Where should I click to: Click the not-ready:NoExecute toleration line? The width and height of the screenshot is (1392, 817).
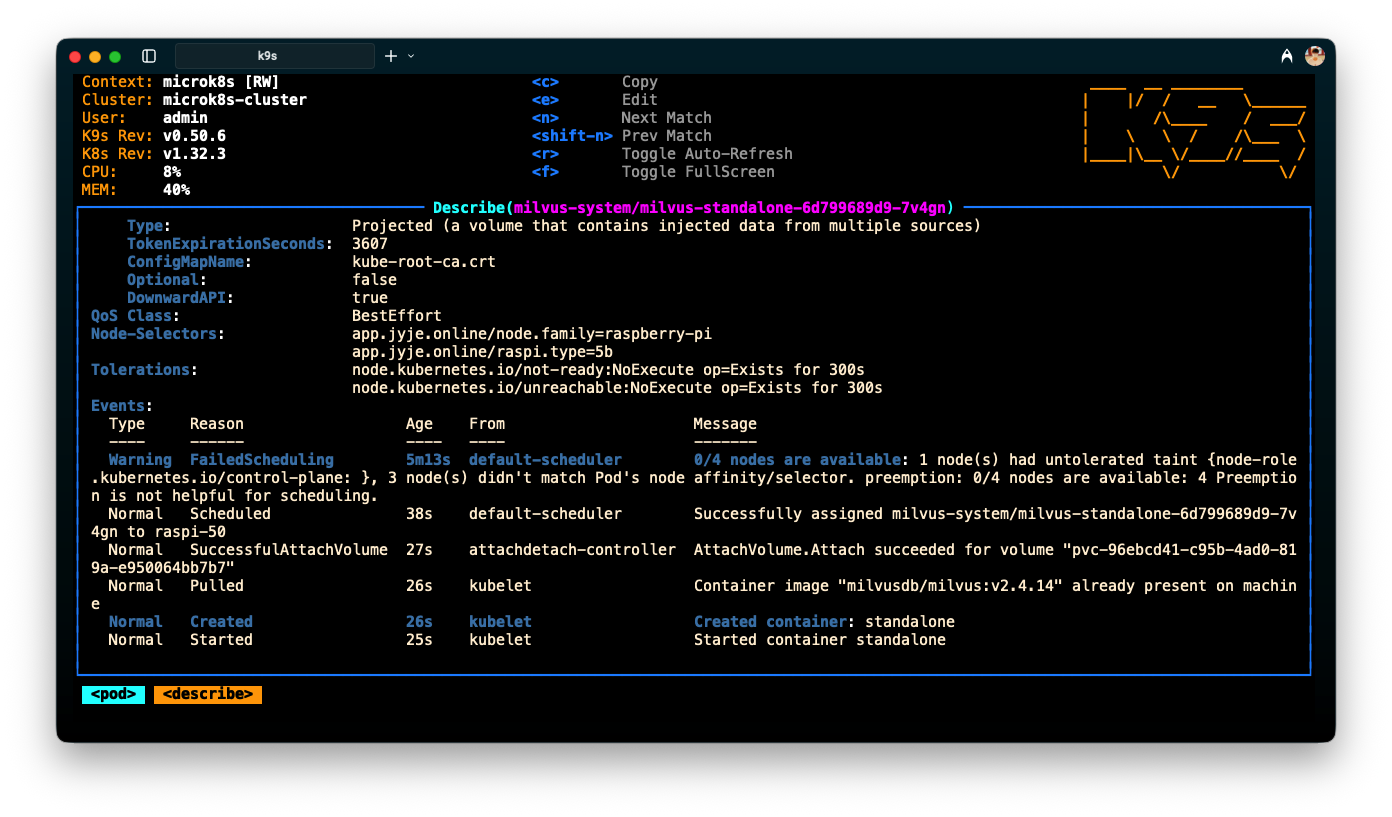pyautogui.click(x=608, y=370)
